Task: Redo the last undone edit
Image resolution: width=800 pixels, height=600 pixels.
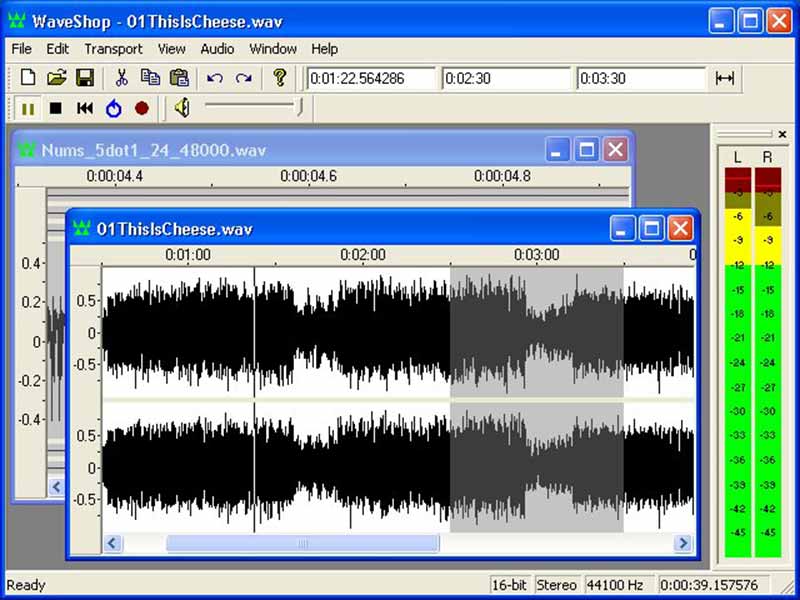Action: click(243, 78)
